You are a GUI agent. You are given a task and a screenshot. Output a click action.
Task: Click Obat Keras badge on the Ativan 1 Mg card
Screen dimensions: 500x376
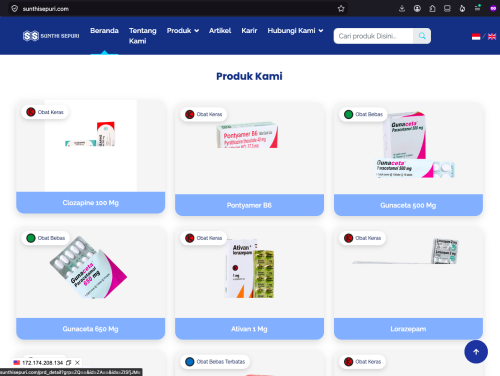[204, 238]
